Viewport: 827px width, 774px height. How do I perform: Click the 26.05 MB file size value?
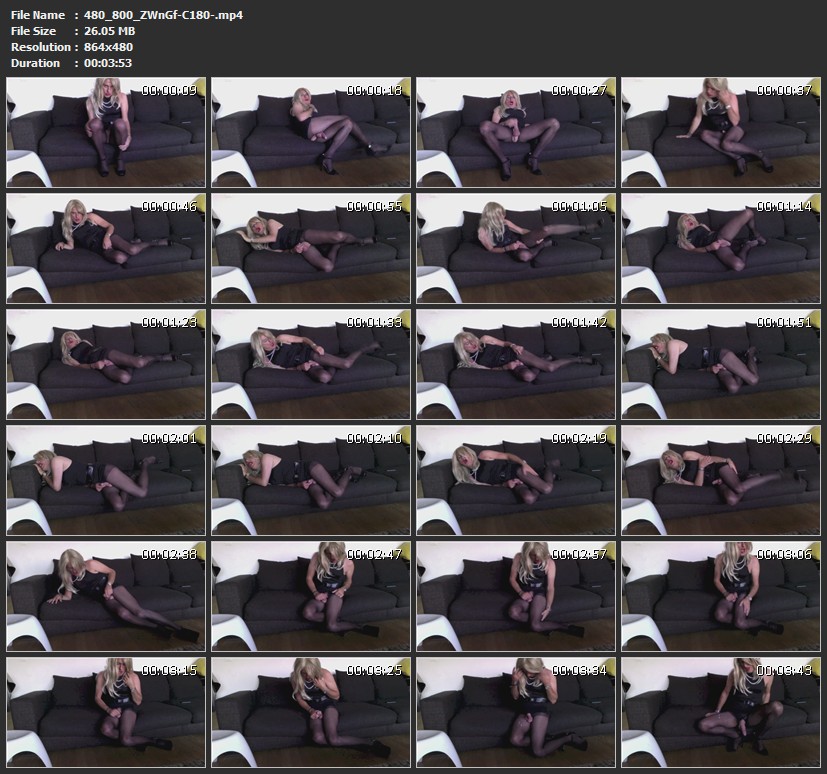point(110,31)
